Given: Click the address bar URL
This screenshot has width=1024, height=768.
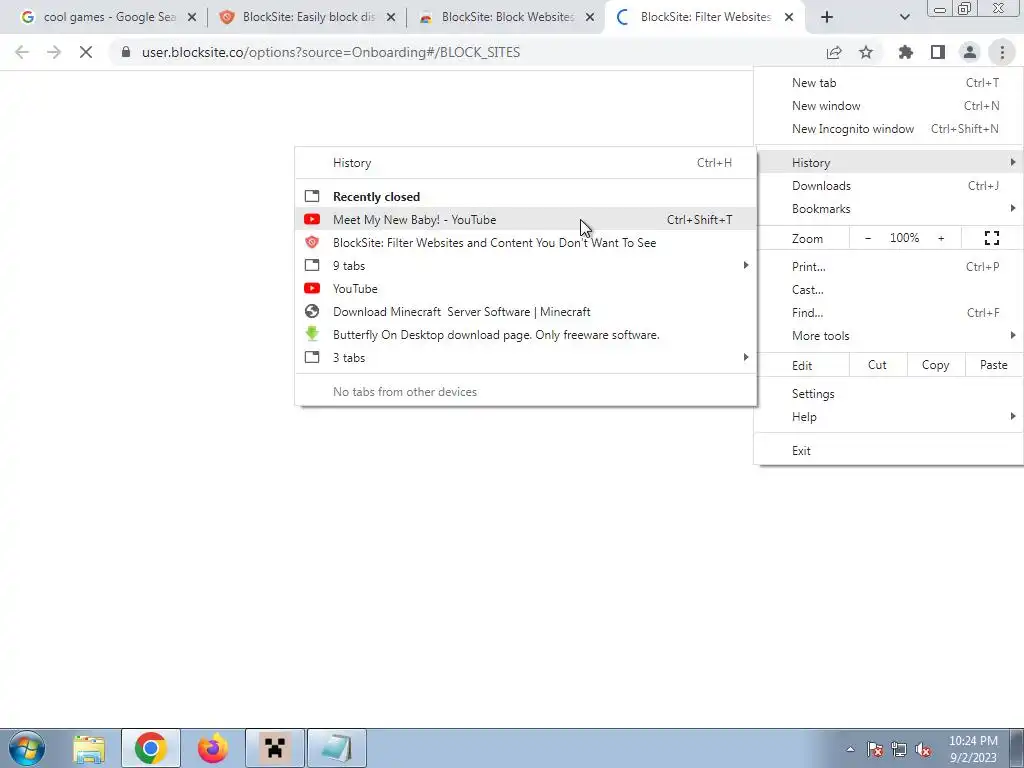Looking at the screenshot, I should pos(330,52).
